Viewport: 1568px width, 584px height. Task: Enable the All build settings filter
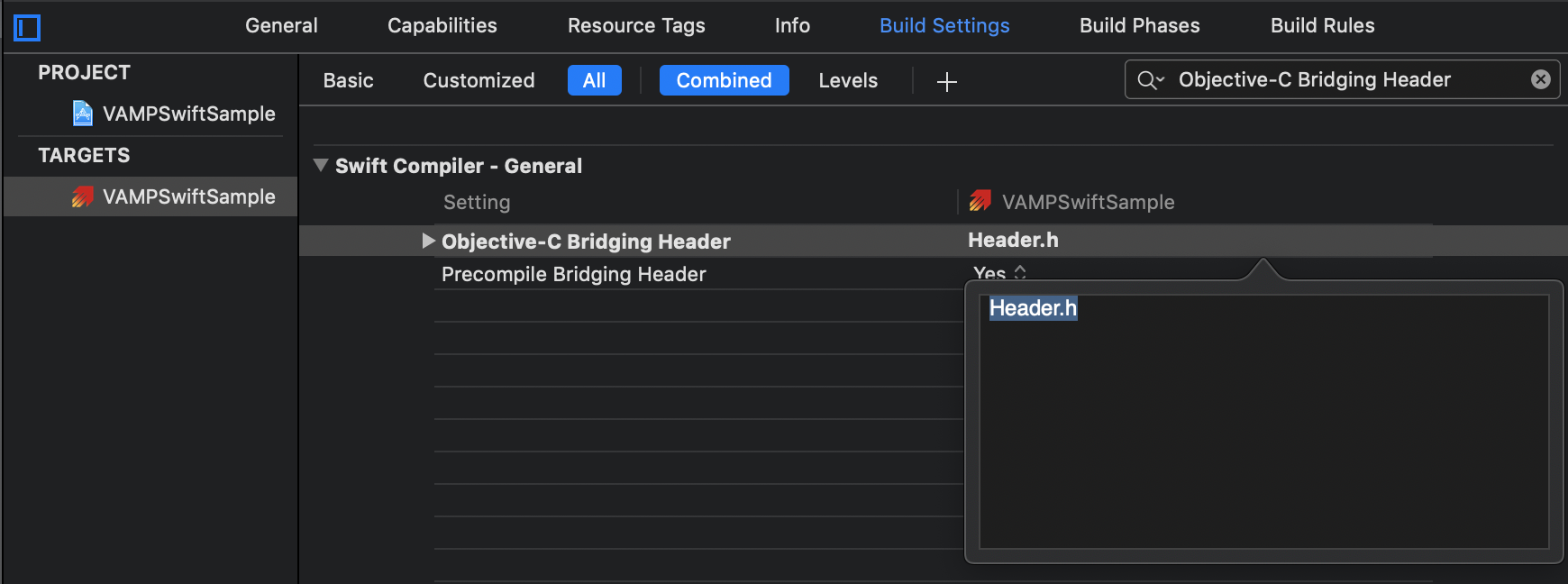pos(594,79)
